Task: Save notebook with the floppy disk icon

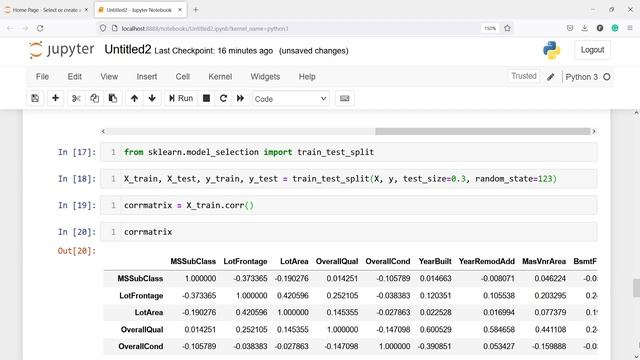Action: coord(35,98)
